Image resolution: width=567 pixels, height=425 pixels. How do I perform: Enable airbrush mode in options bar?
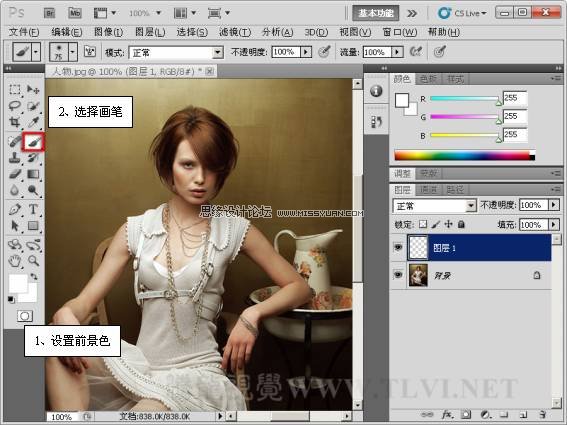pos(416,52)
